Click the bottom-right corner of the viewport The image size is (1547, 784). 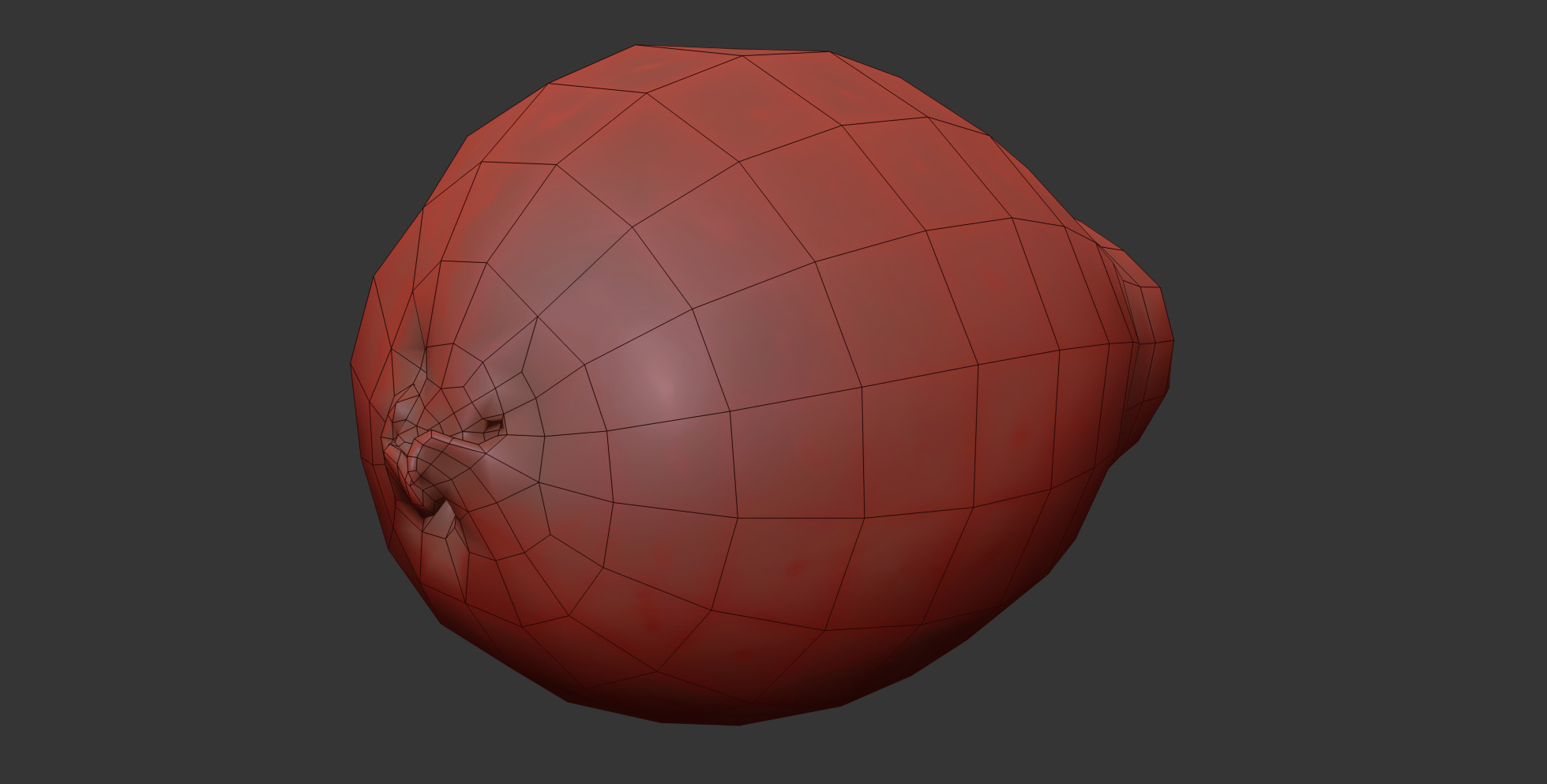1542,779
